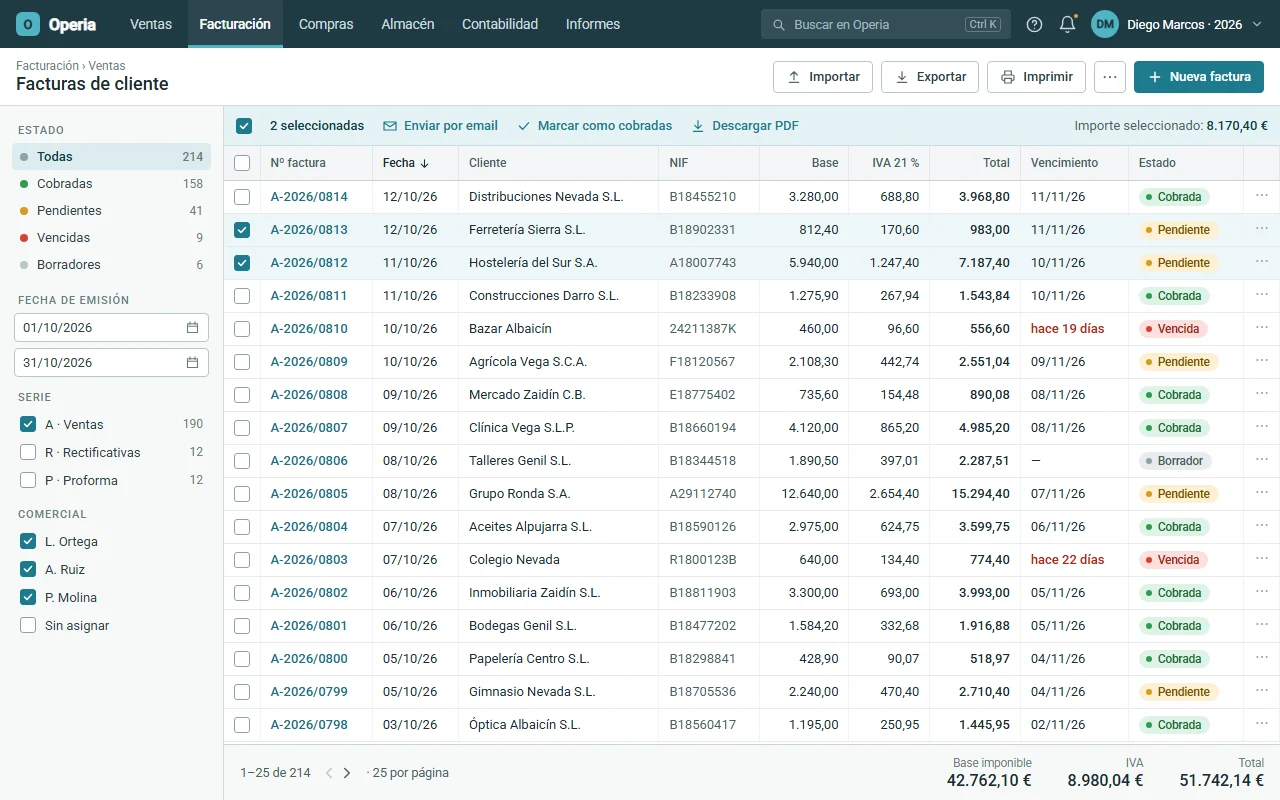Click the Nueva factura button

tap(1199, 77)
